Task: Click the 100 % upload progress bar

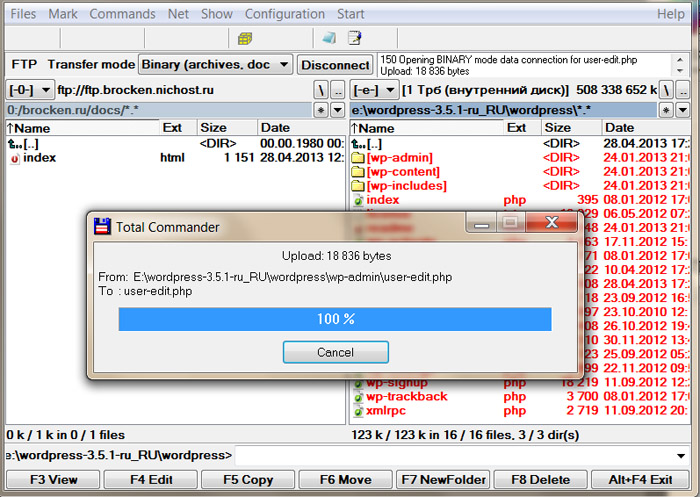Action: pyautogui.click(x=335, y=319)
